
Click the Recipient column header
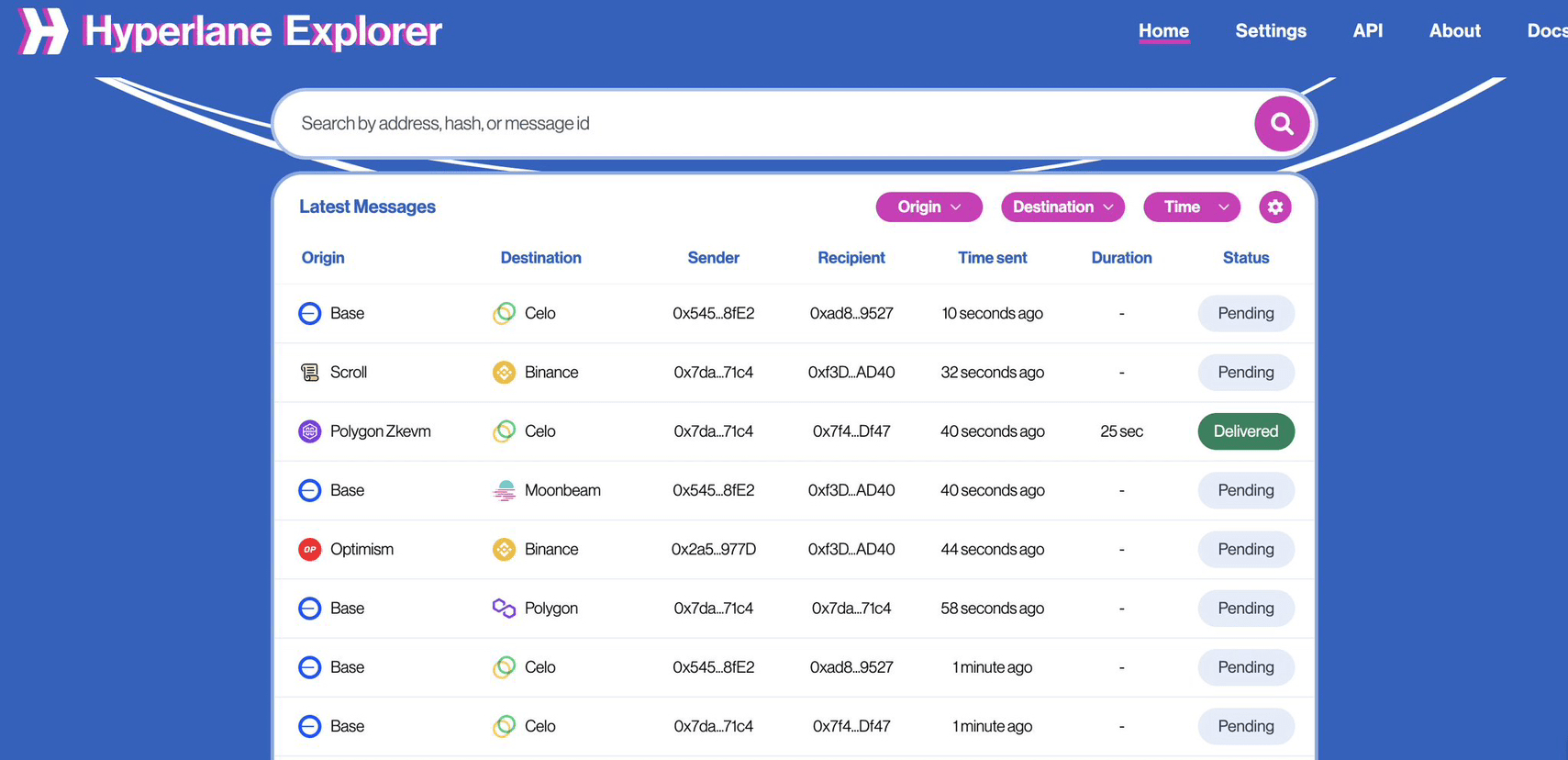(x=851, y=258)
